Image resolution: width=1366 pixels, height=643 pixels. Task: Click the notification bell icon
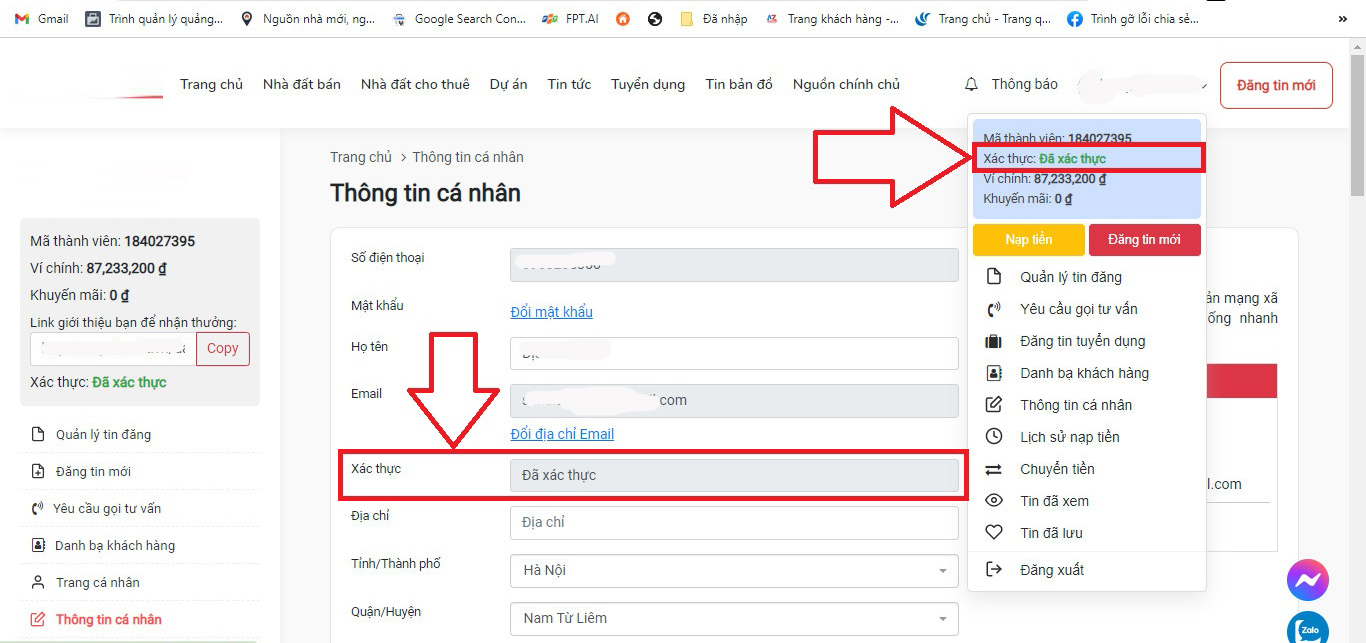[971, 85]
